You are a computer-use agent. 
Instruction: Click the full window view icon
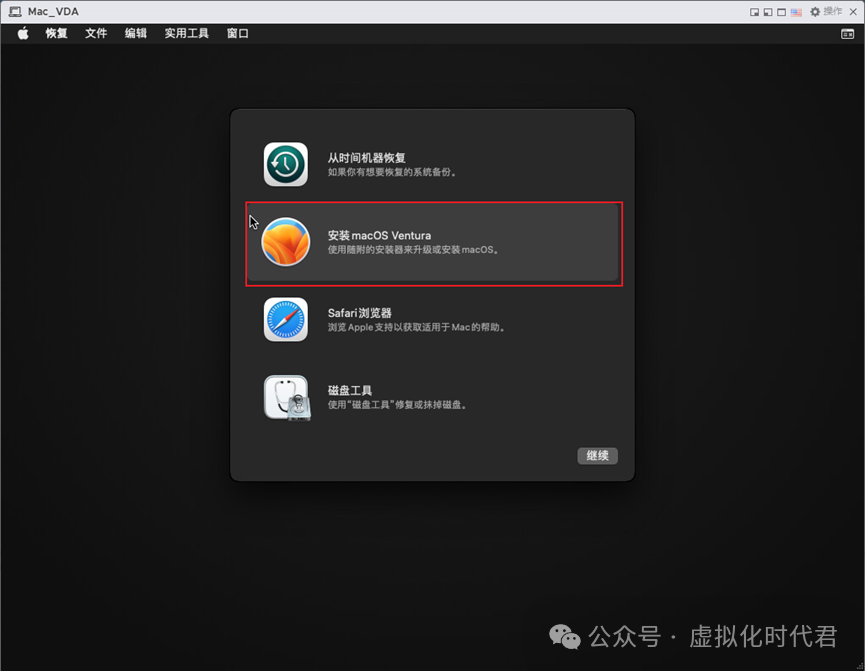click(x=782, y=12)
